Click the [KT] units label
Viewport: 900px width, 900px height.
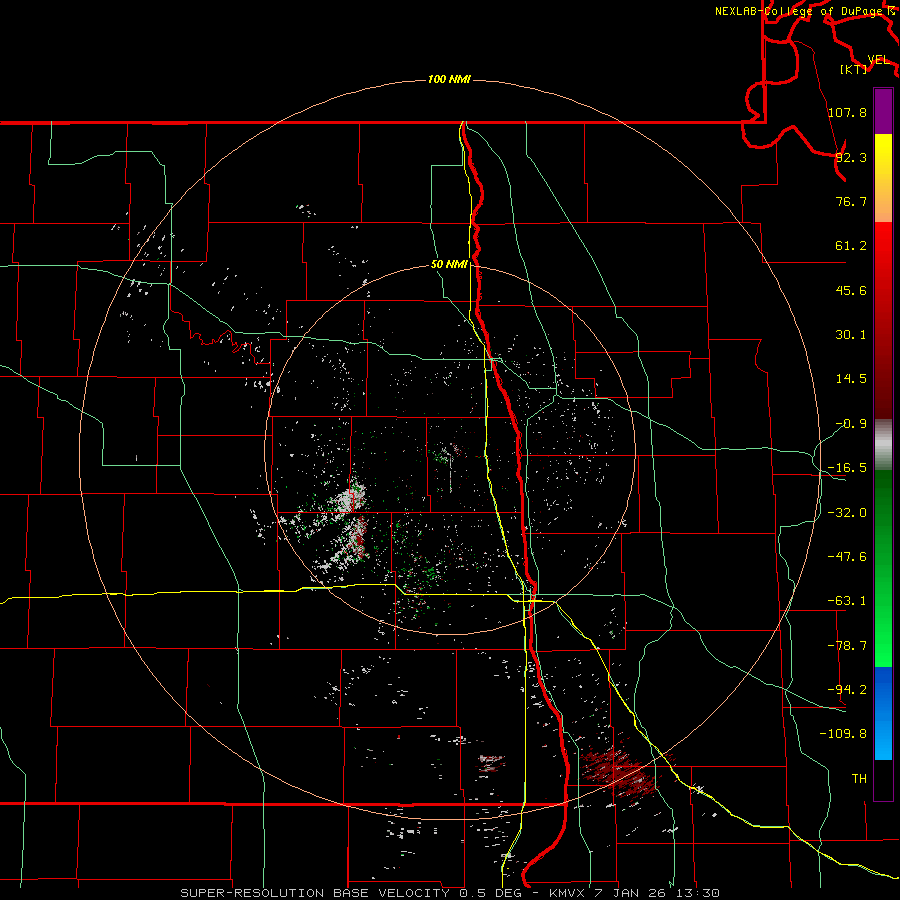tap(854, 69)
